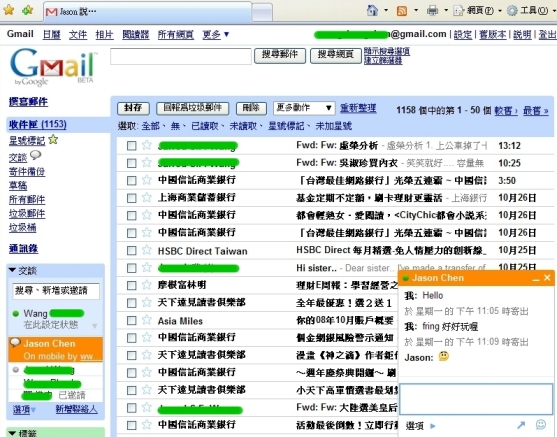Click the Tools (工具) gear icon

(x=512, y=11)
